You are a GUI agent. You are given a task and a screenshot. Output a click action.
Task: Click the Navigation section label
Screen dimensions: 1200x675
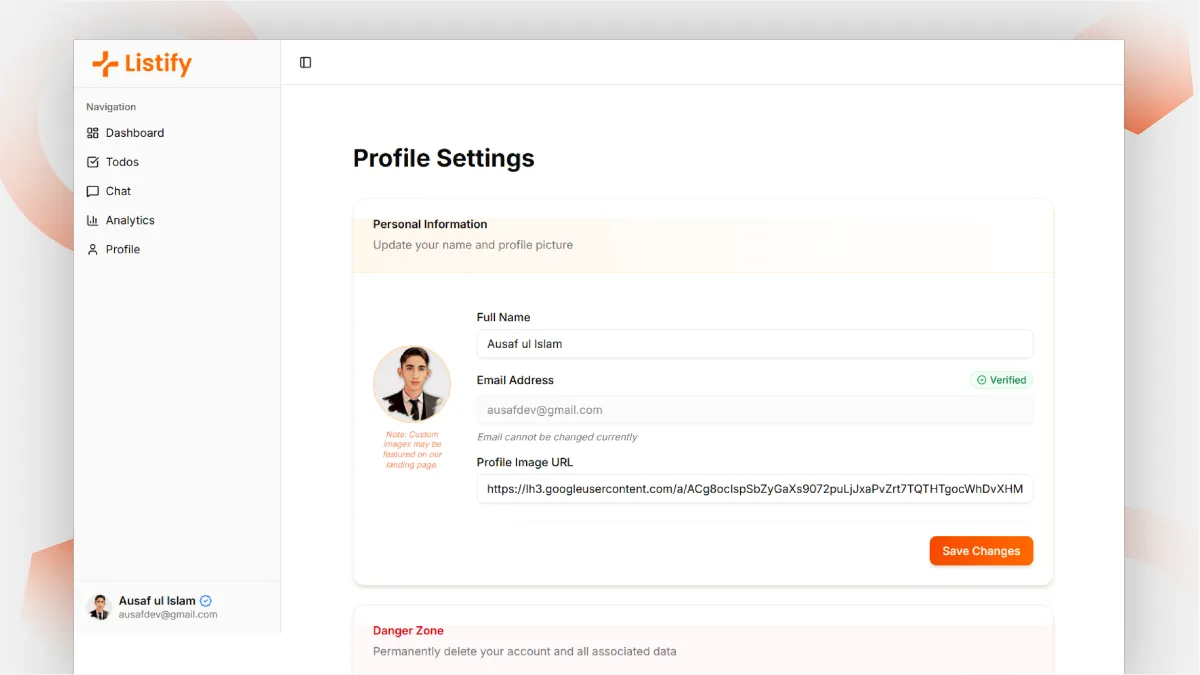click(x=111, y=107)
